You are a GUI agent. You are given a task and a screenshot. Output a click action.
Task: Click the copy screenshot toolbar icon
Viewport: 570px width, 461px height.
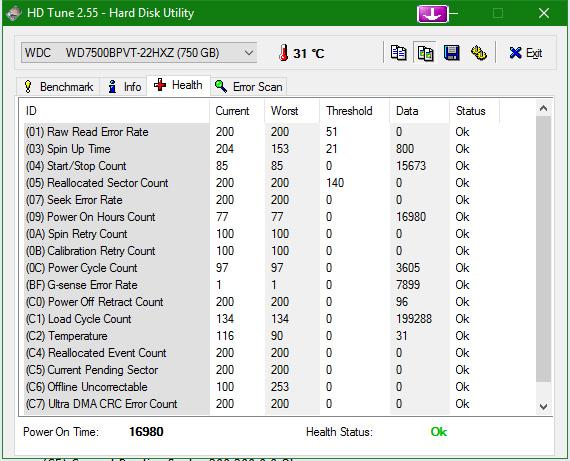click(x=425, y=53)
